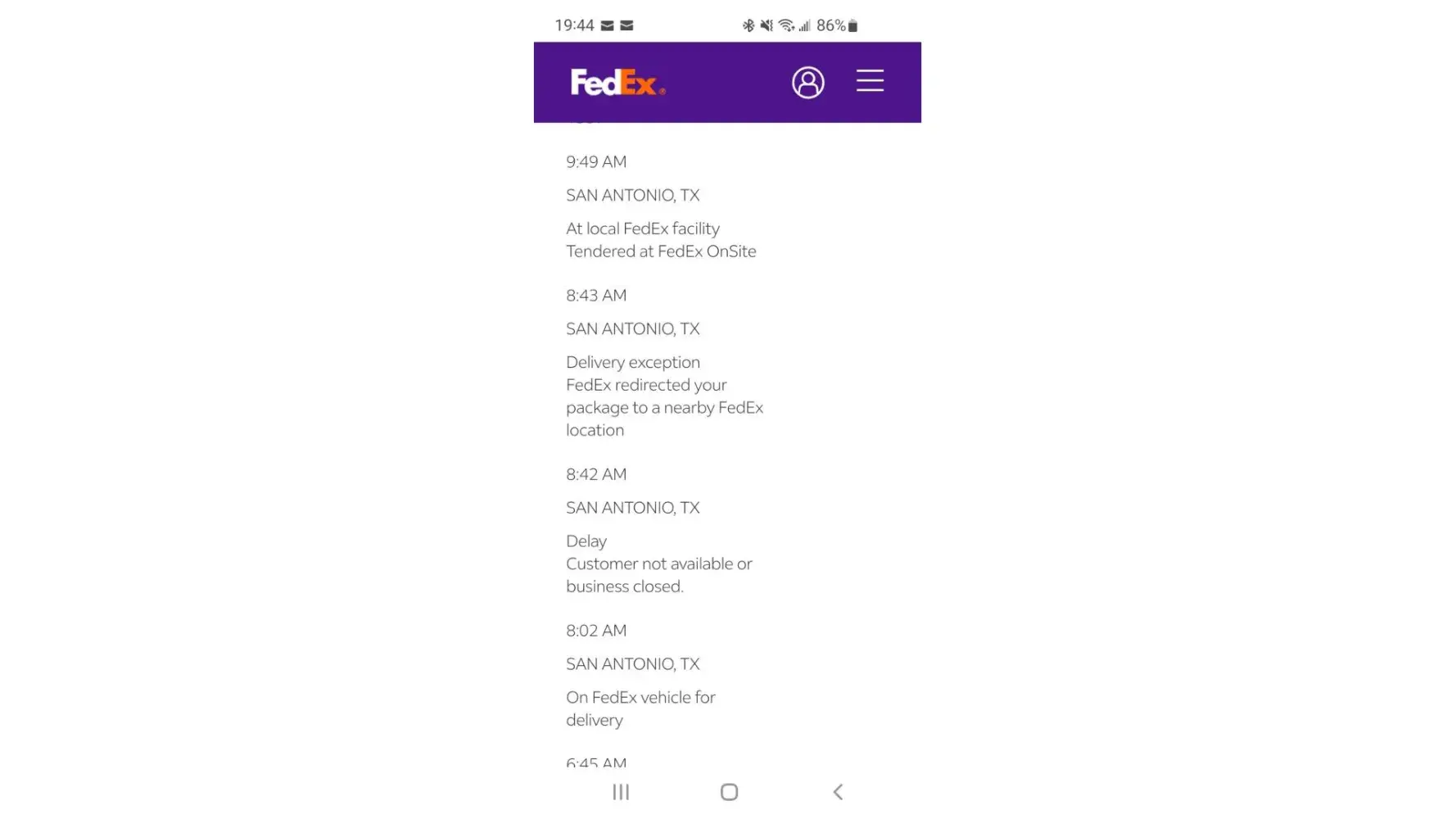Tap the Android back arrow
Viewport: 1456px width, 819px height.
tap(838, 792)
